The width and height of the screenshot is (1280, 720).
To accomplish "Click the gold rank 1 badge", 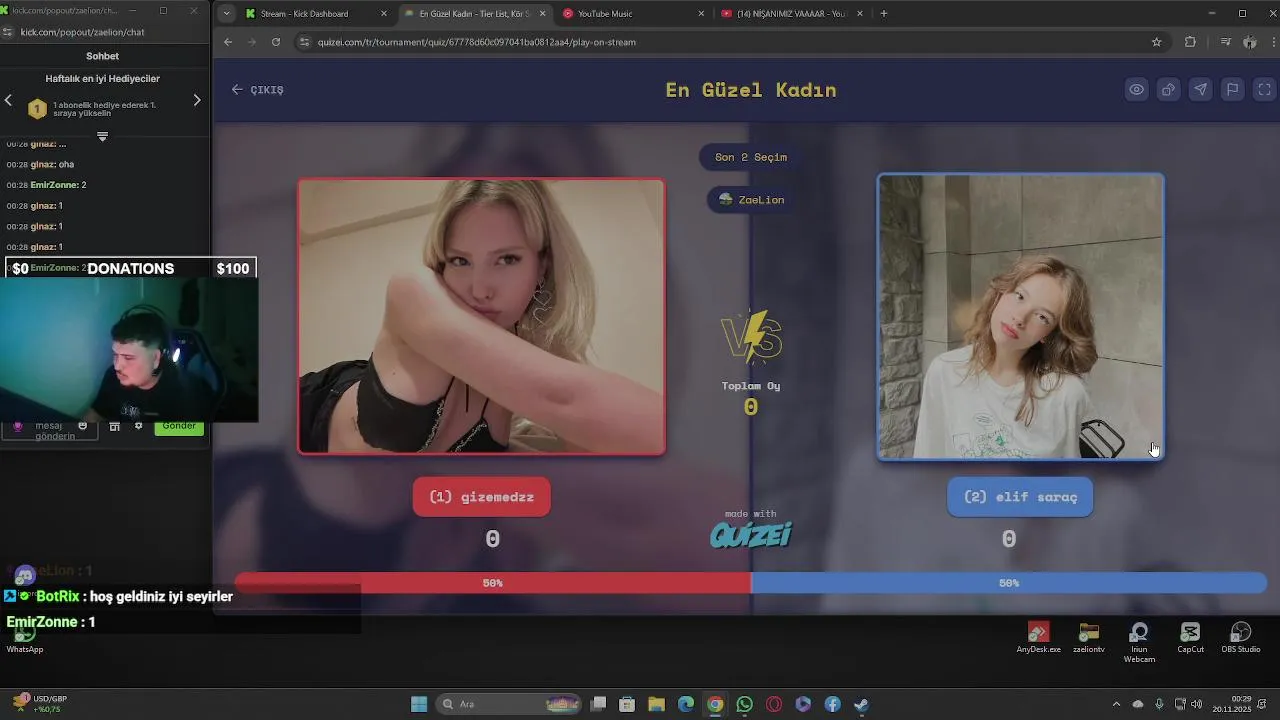I will click(x=37, y=108).
